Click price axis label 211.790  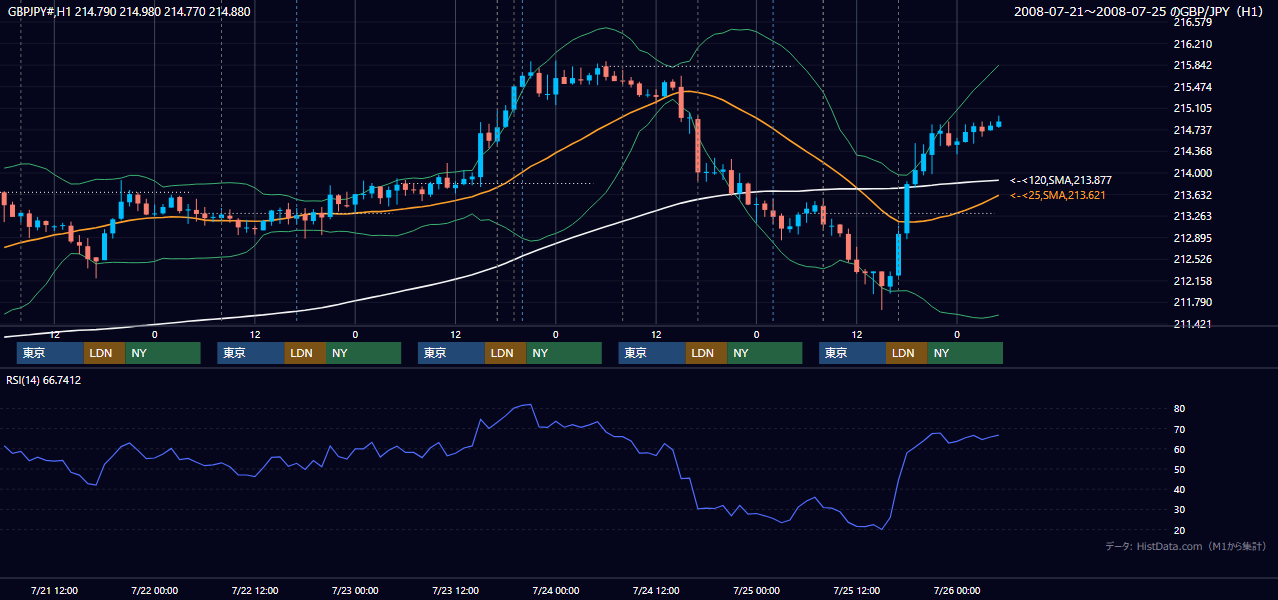click(1193, 302)
